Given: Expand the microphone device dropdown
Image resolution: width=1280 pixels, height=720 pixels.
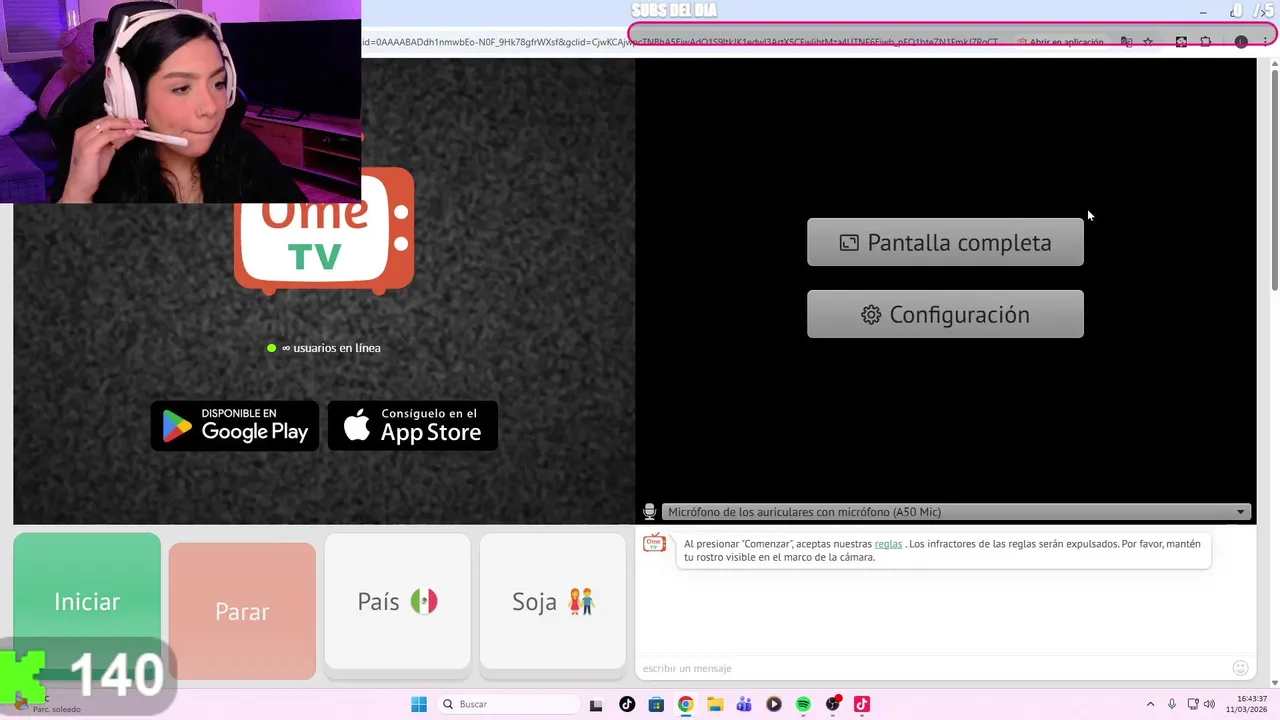Looking at the screenshot, I should [957, 512].
